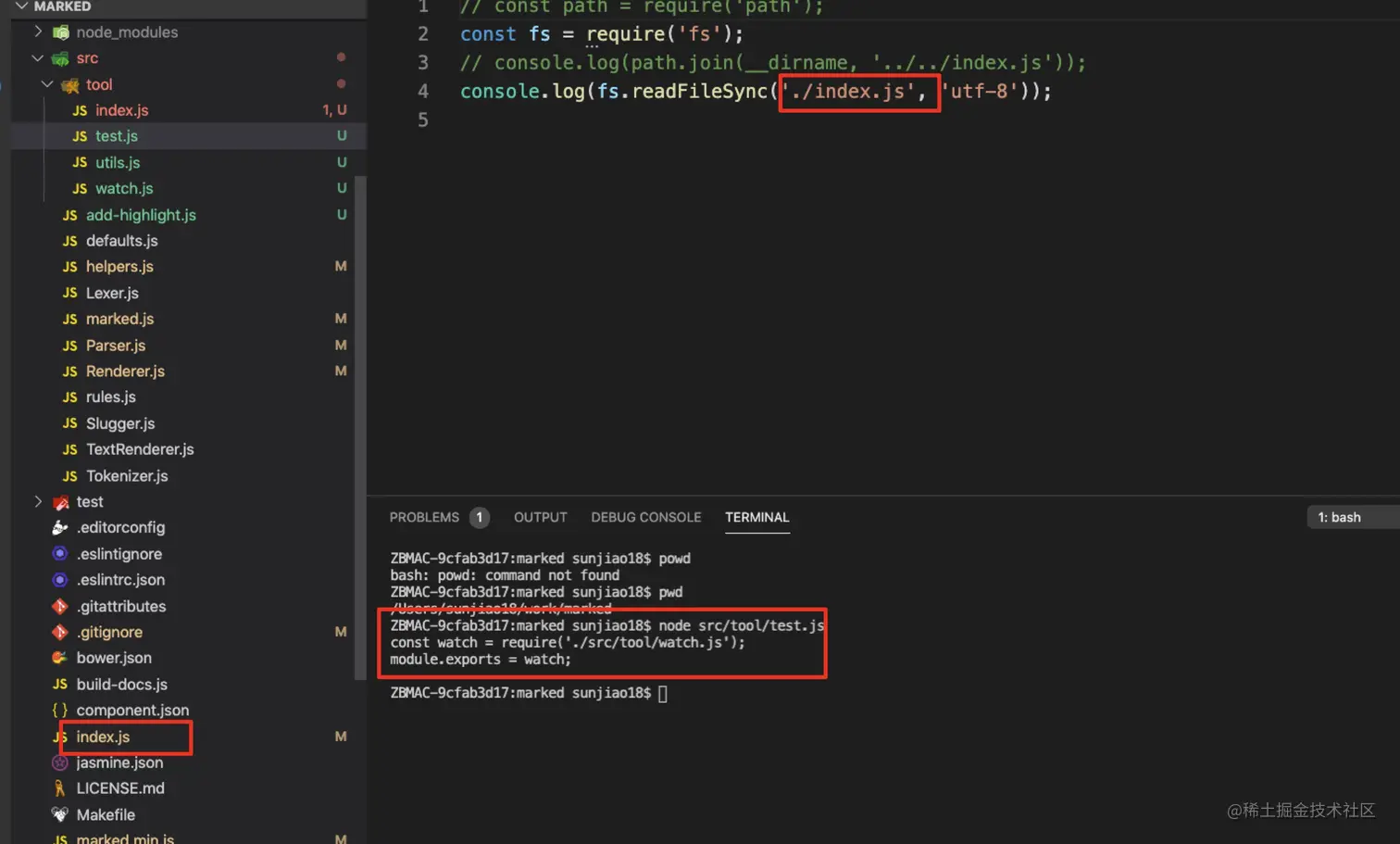Click the JS icon beside rules.js
1400x844 pixels.
coord(70,397)
